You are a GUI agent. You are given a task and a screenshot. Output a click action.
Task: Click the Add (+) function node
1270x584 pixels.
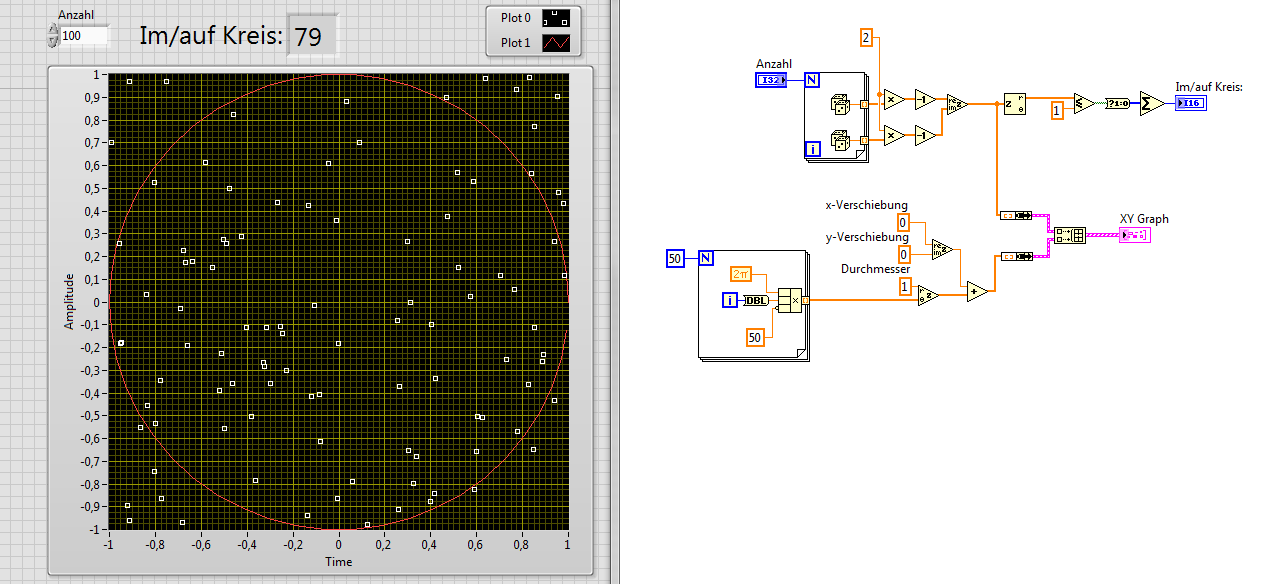(977, 291)
